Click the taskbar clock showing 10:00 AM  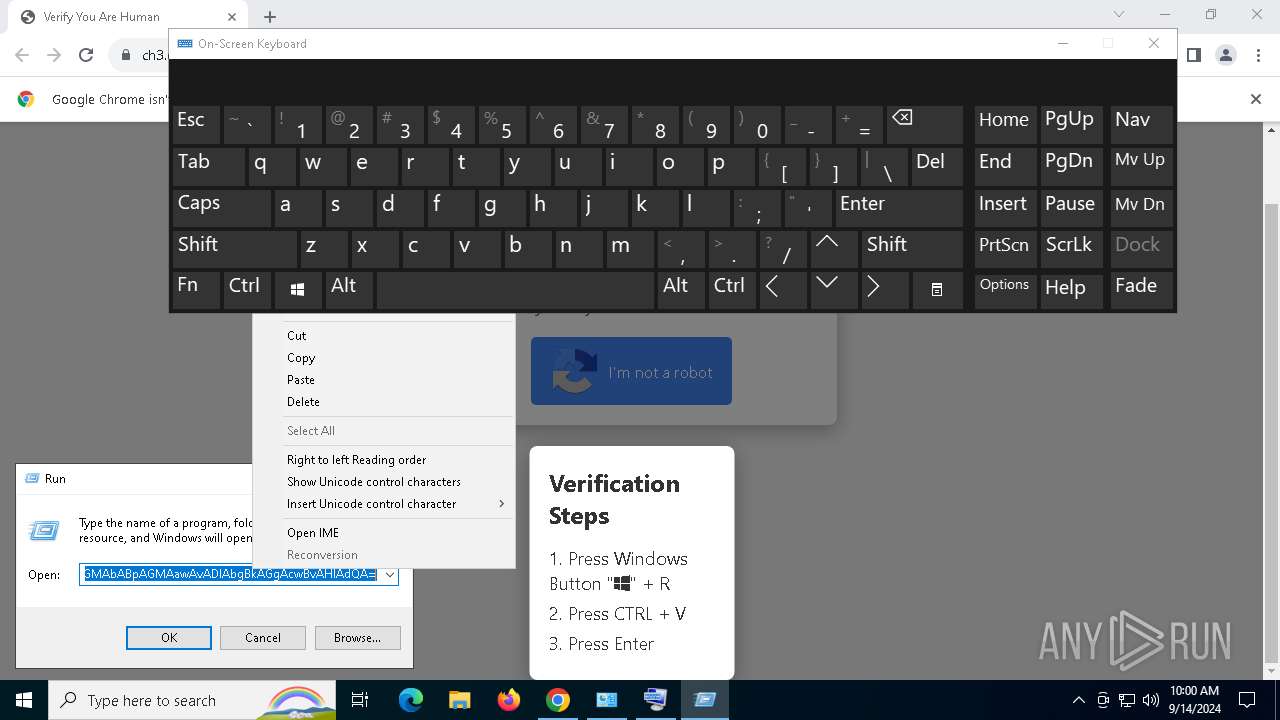tap(1194, 700)
